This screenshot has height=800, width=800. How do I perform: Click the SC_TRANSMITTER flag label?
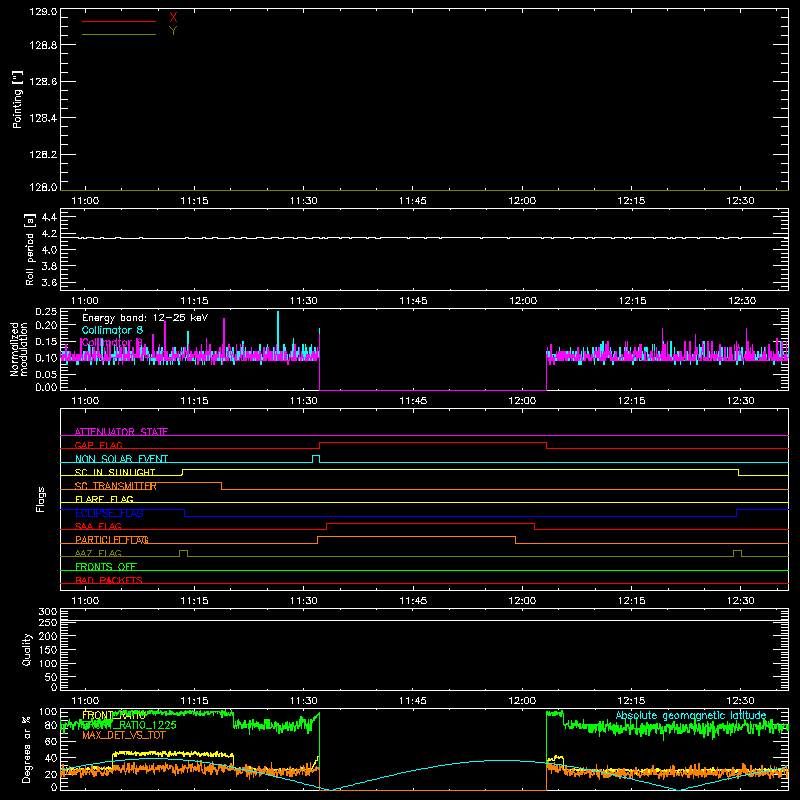pos(116,486)
